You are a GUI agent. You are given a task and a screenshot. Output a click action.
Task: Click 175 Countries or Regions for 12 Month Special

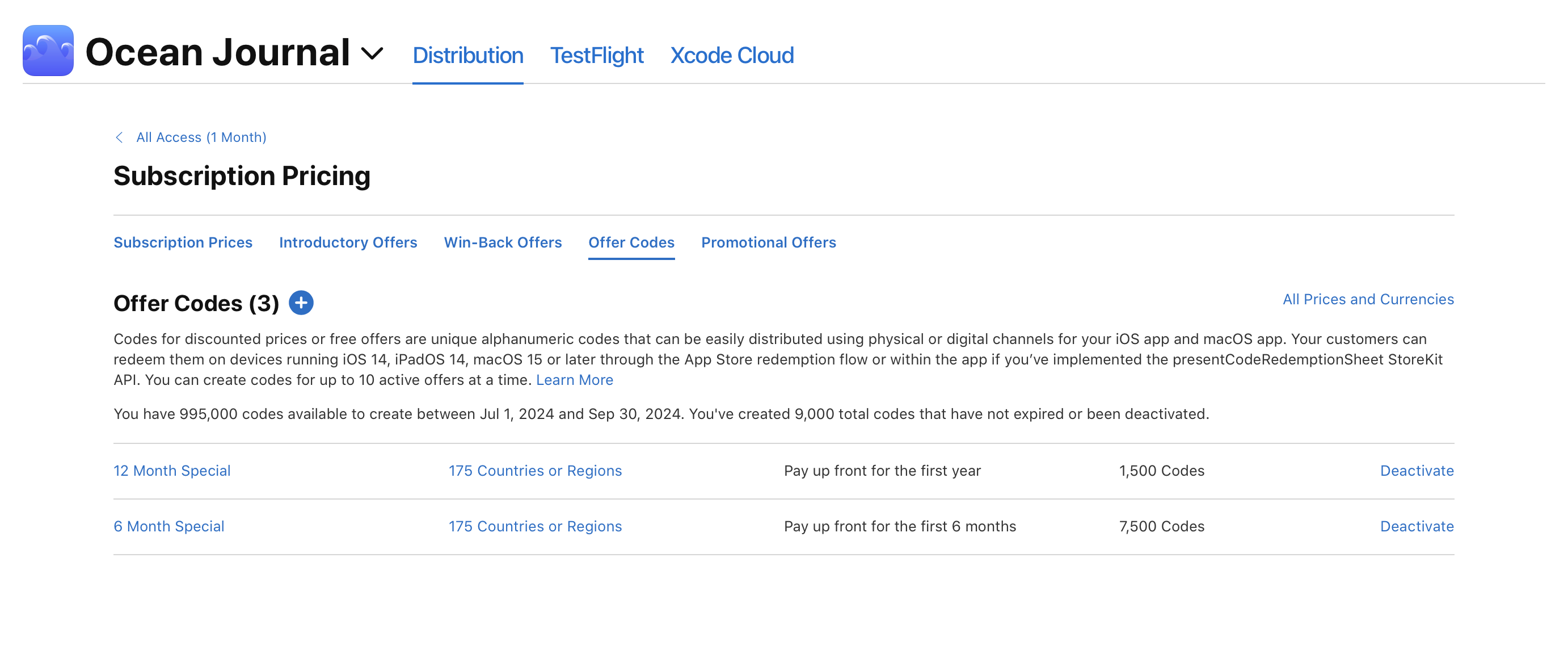point(536,470)
